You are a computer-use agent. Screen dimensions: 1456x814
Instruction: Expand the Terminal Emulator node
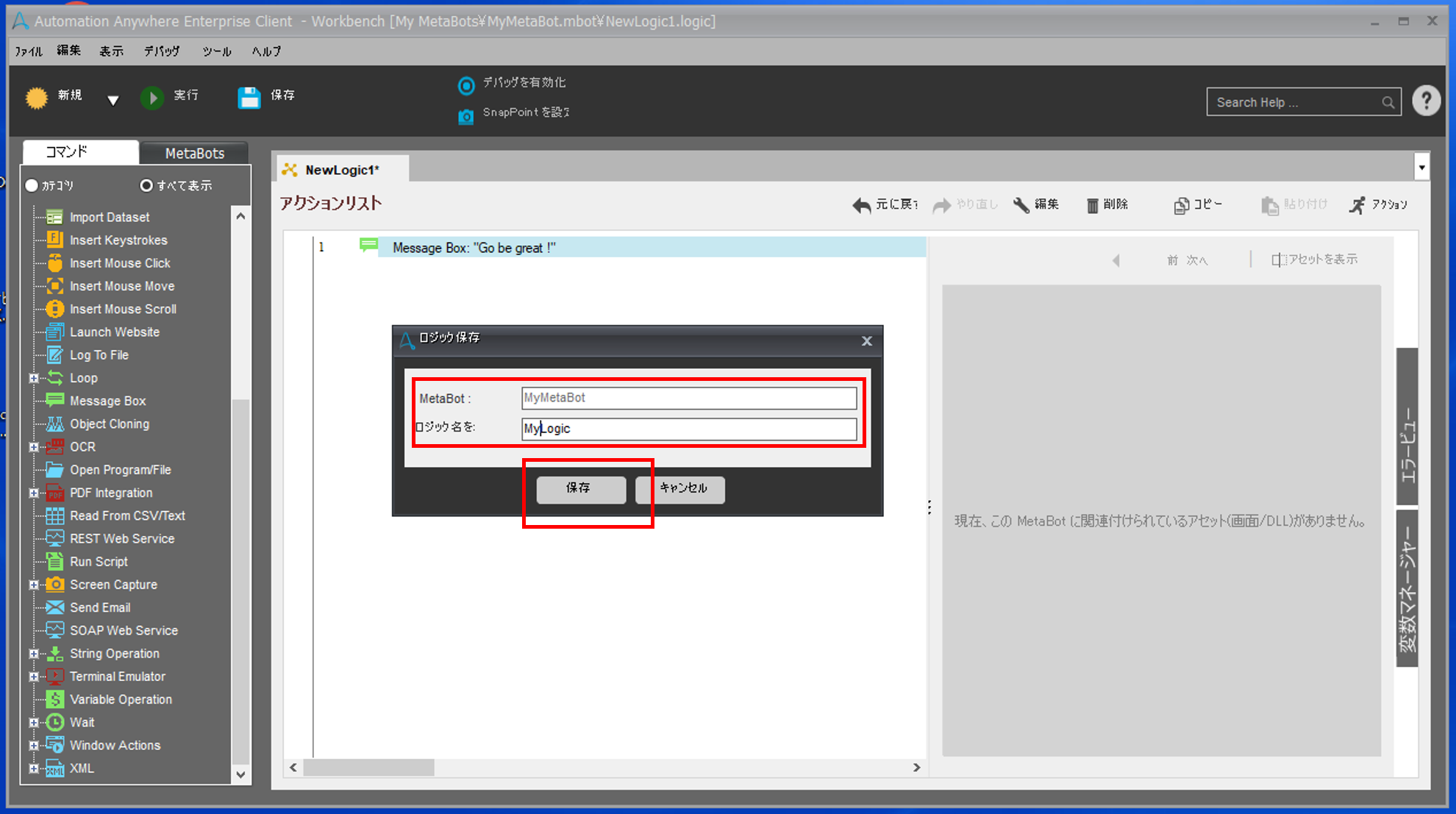(33, 676)
